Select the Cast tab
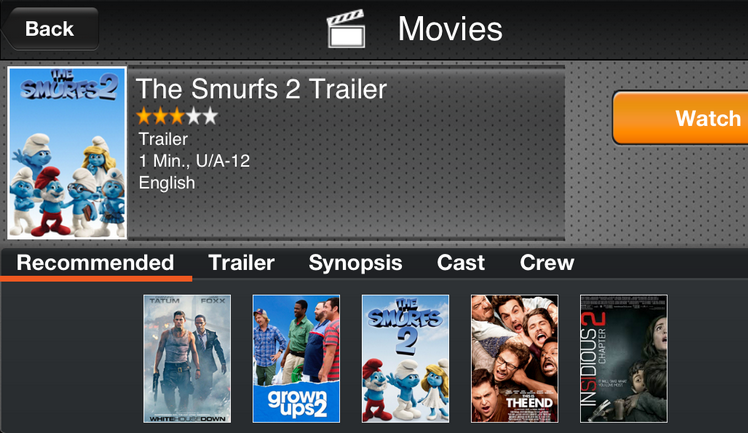Image resolution: width=748 pixels, height=433 pixels. pos(461,263)
